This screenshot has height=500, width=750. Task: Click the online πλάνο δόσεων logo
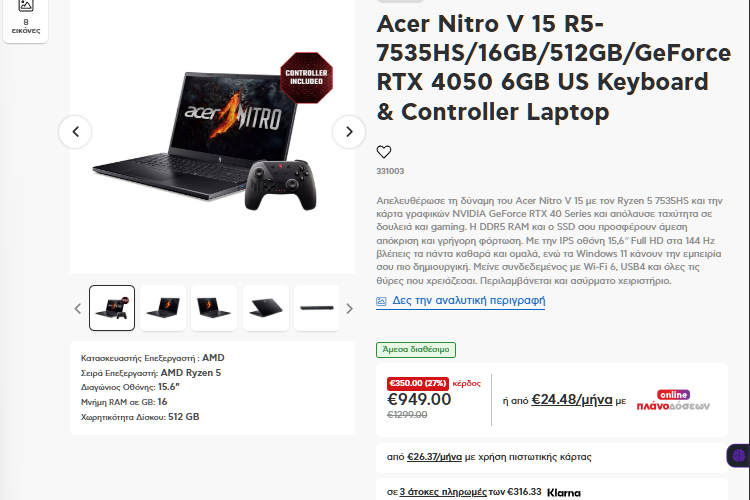point(673,400)
